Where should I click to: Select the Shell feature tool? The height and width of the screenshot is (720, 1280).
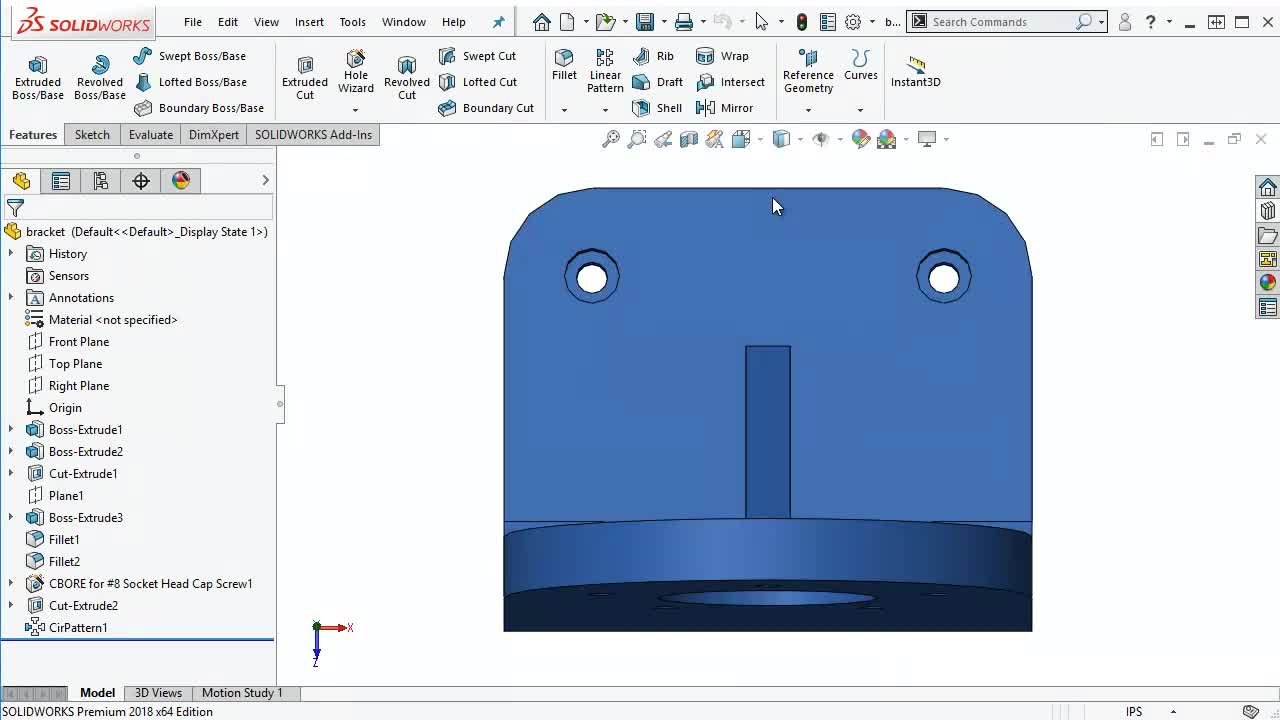click(657, 108)
